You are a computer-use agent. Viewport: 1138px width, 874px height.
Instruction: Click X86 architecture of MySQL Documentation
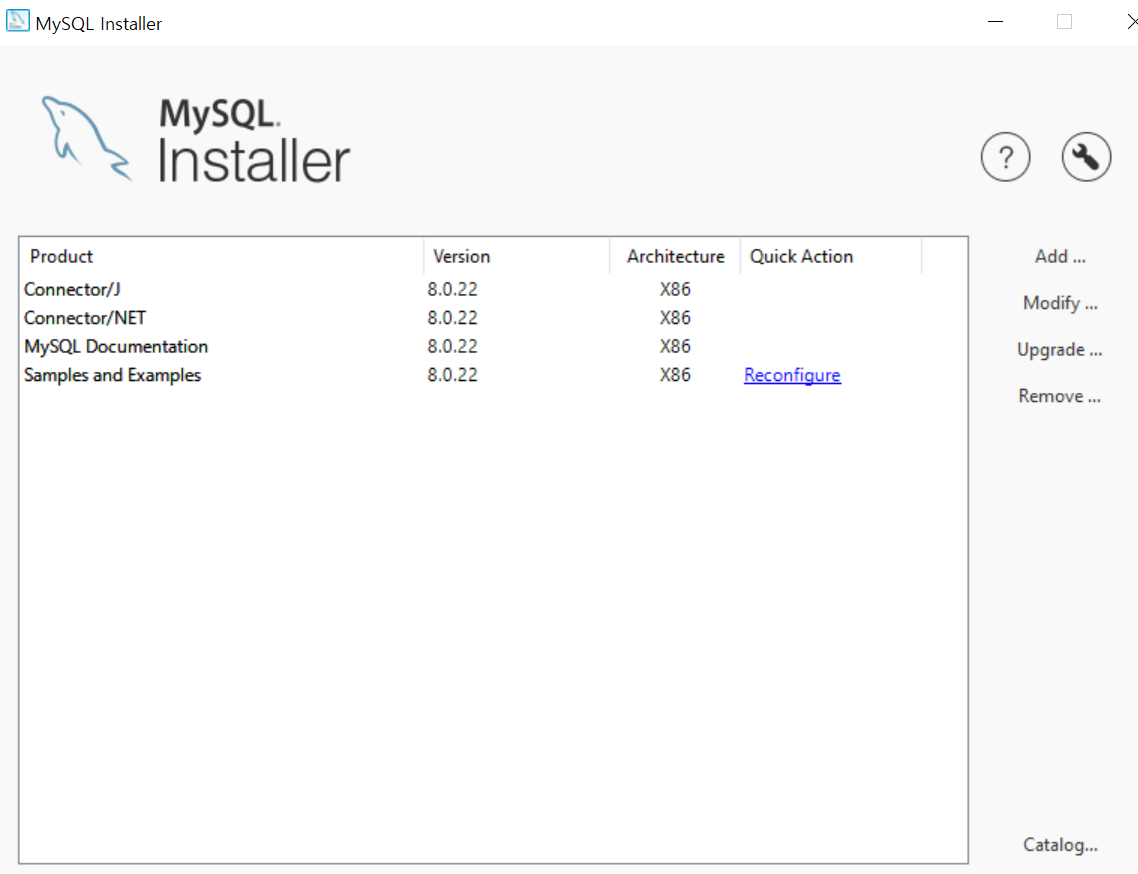tap(675, 346)
